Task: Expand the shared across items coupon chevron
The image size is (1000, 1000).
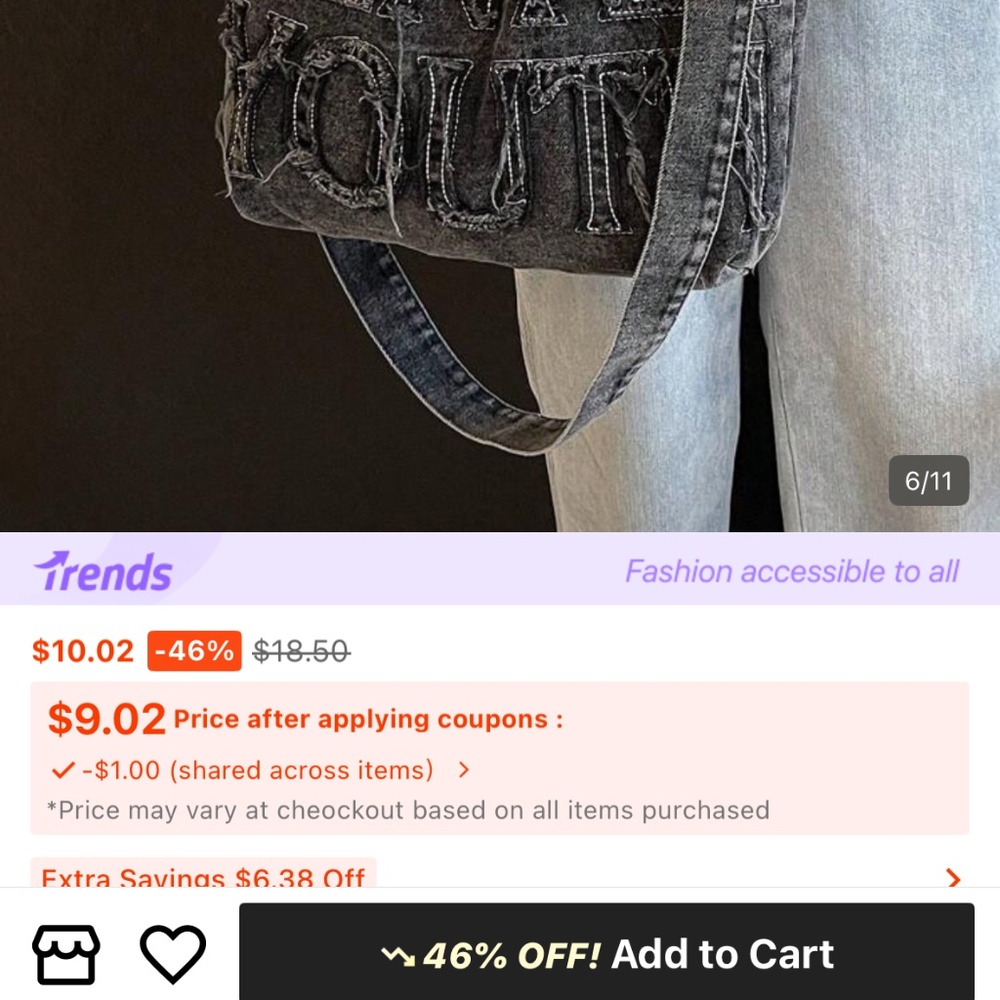Action: (464, 770)
